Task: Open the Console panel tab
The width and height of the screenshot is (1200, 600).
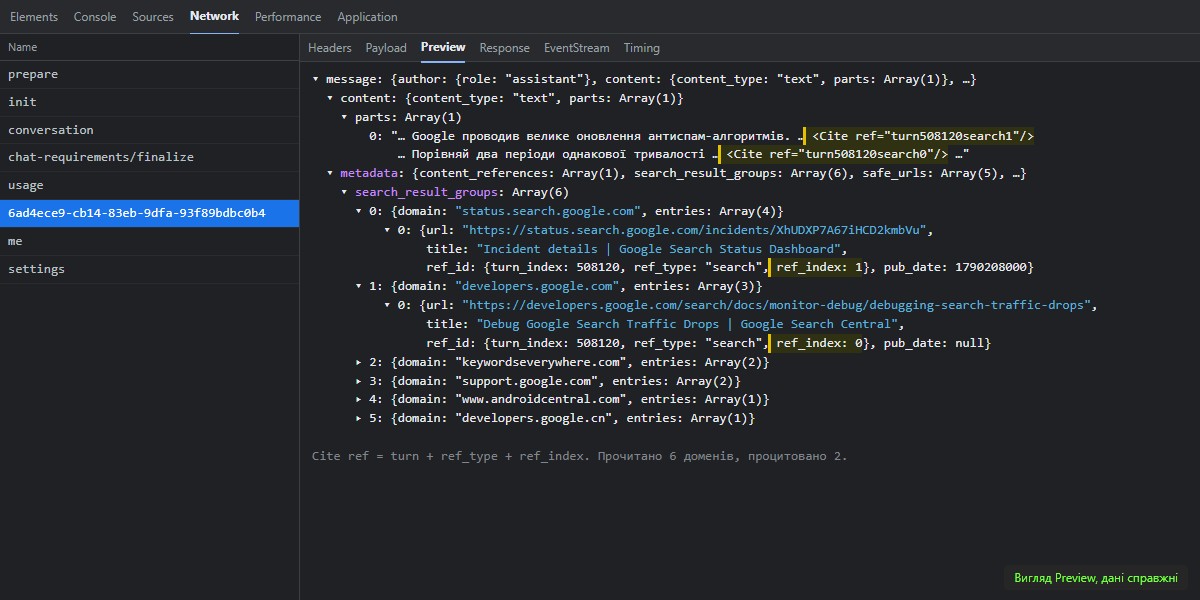Action: [95, 17]
